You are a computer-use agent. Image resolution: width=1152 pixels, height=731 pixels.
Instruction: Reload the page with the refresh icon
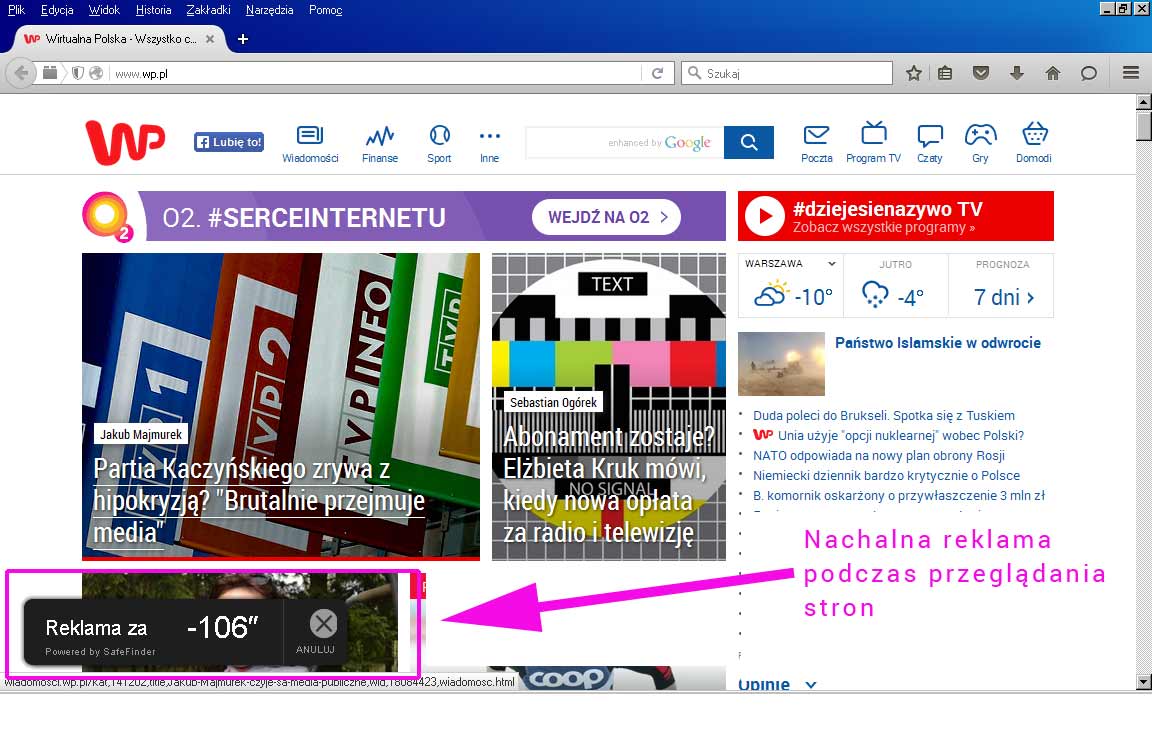(x=658, y=73)
